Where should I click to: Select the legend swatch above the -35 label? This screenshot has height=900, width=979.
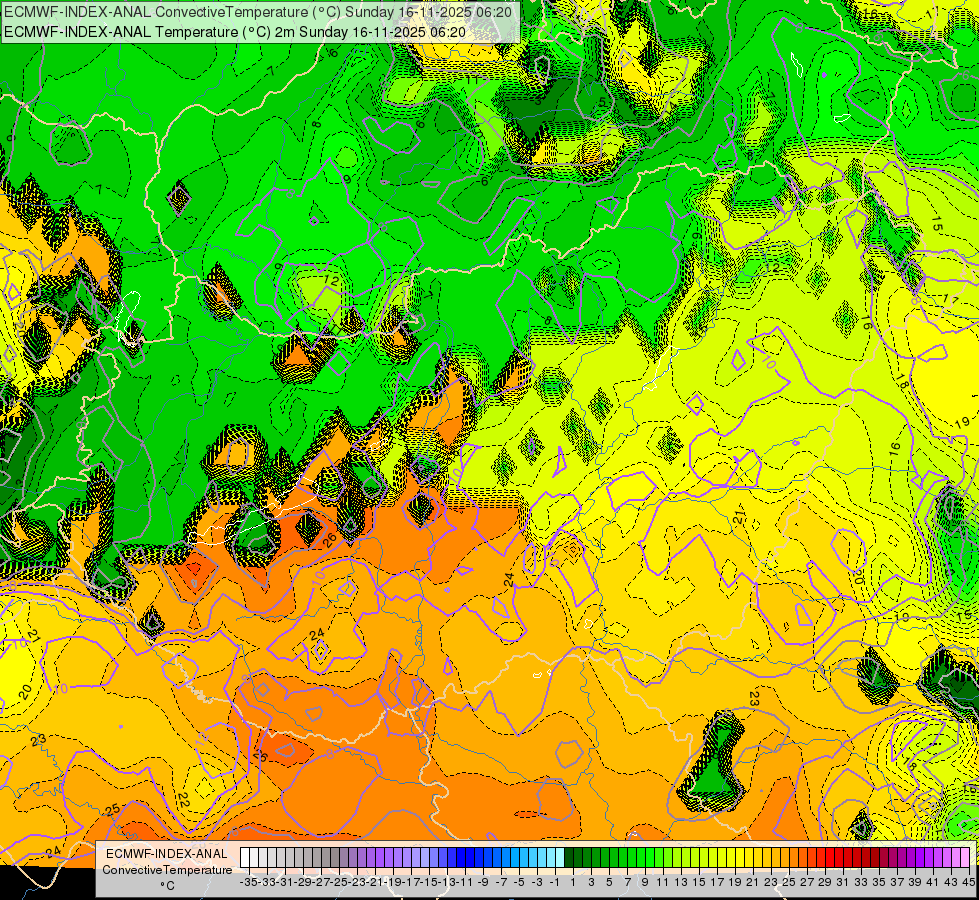245,858
